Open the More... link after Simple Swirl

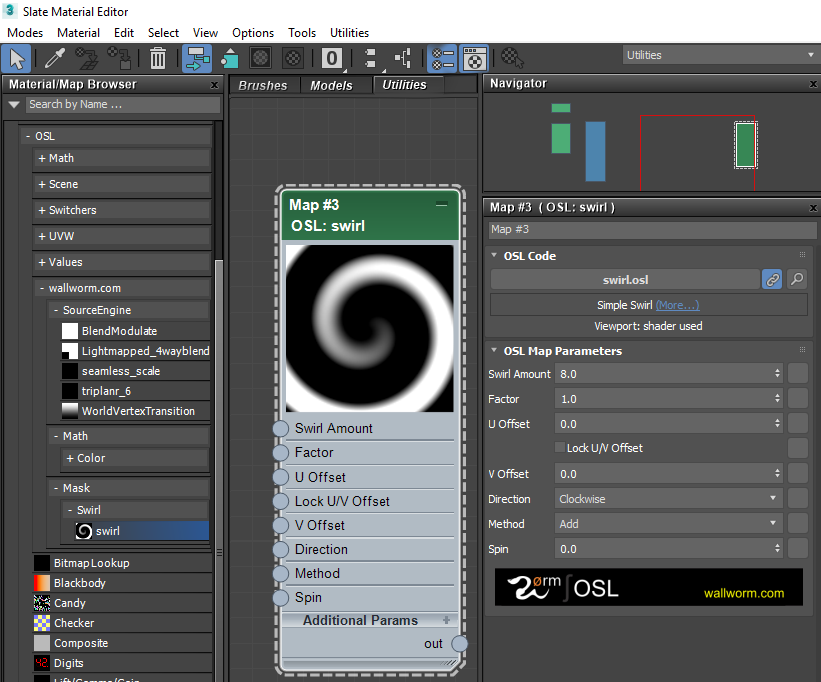pos(678,305)
